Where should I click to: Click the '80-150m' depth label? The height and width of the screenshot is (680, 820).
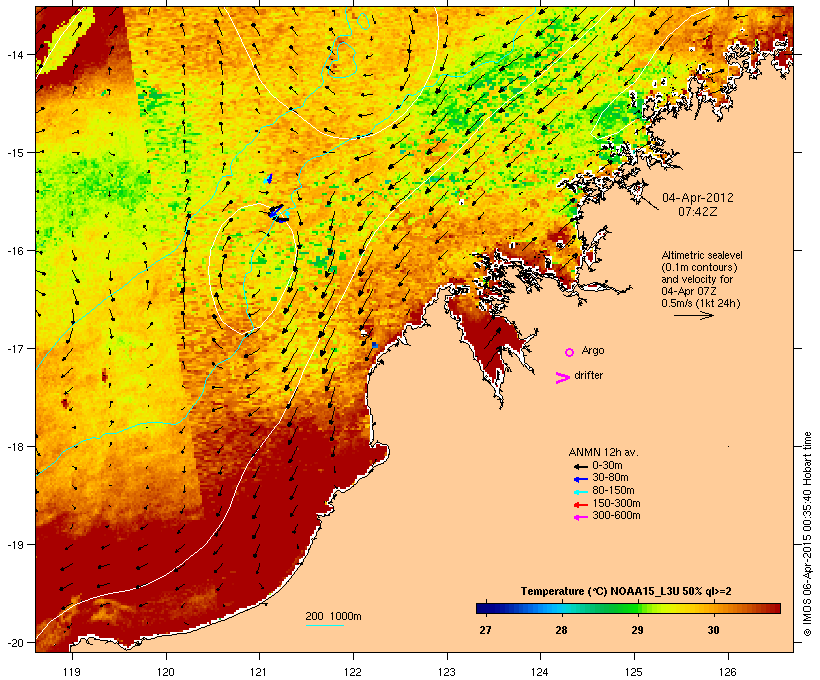(x=613, y=491)
